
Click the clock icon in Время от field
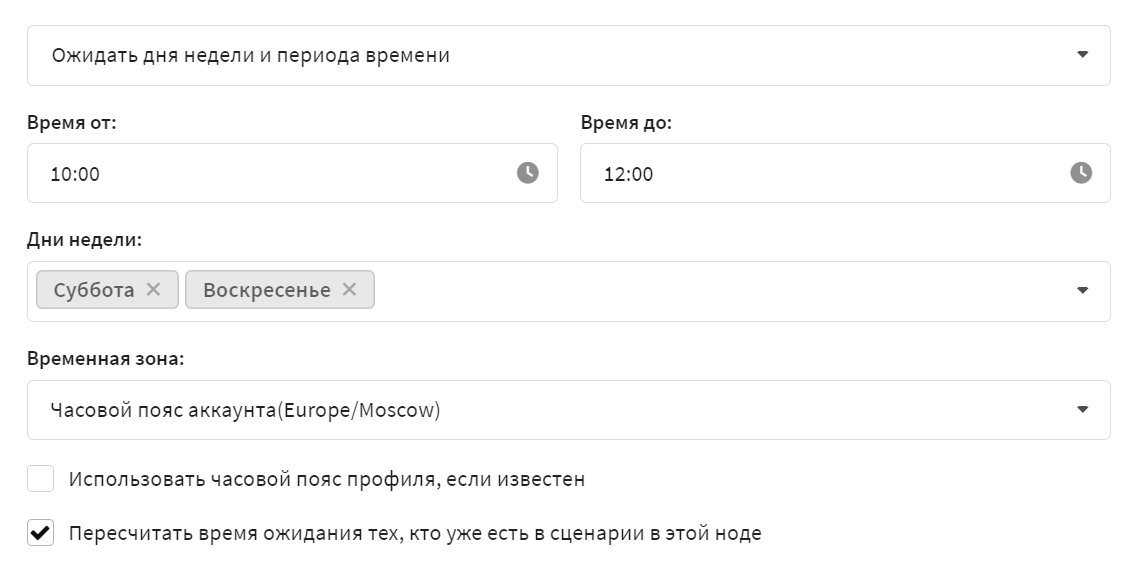pyautogui.click(x=527, y=173)
